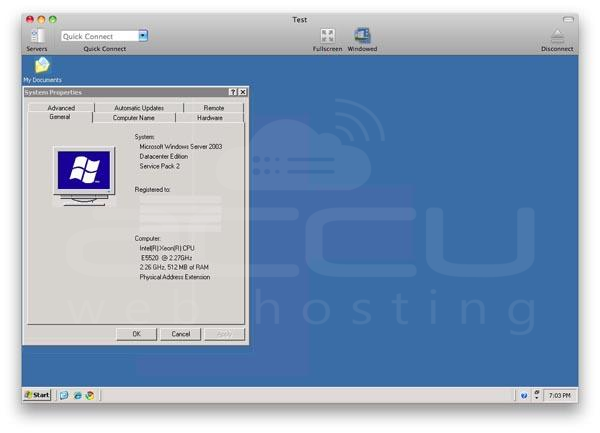Click 'Intel(R) Xeon(R) CPU' text

[167, 248]
